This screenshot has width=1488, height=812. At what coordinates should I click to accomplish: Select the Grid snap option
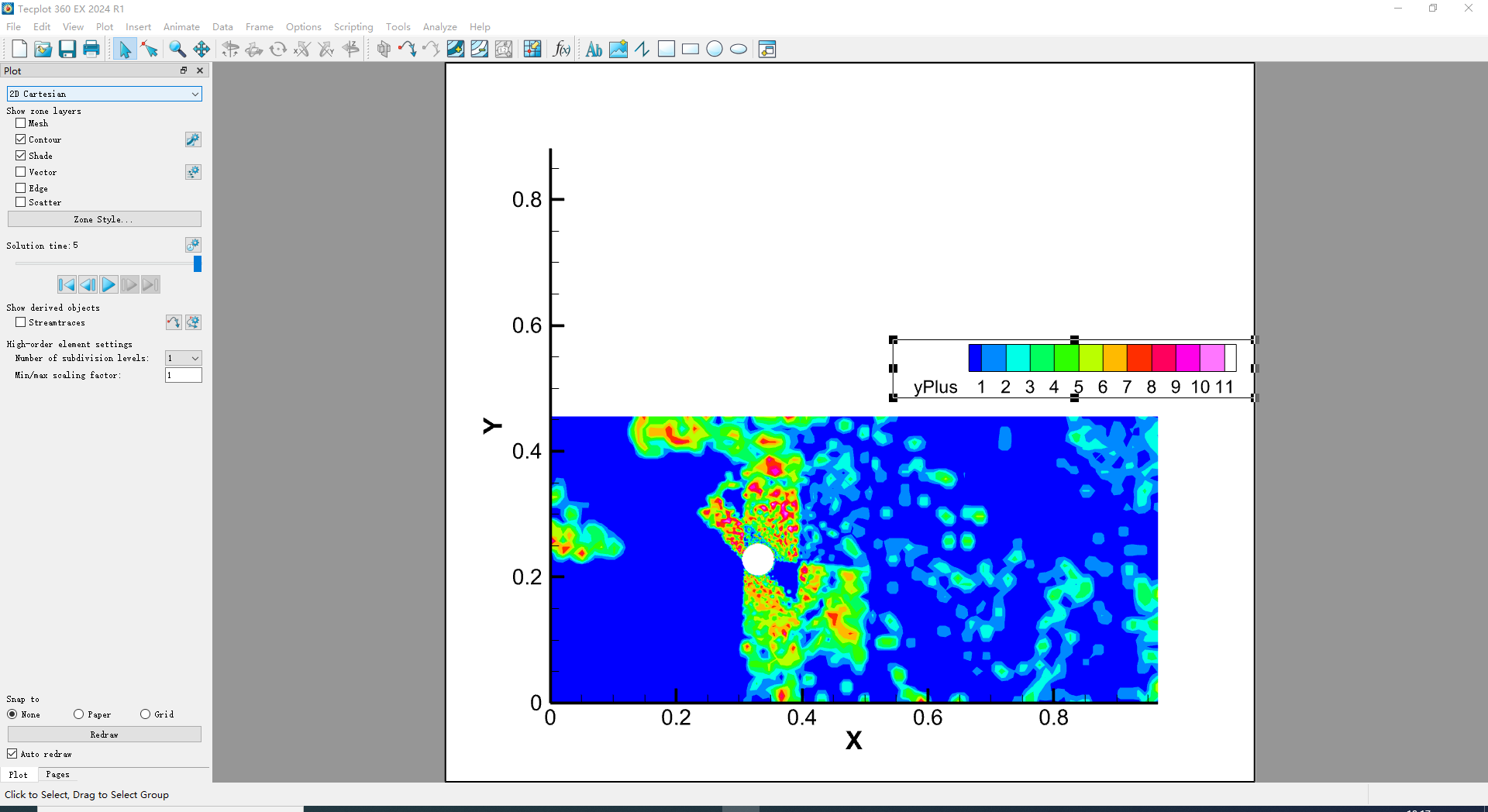[x=145, y=714]
